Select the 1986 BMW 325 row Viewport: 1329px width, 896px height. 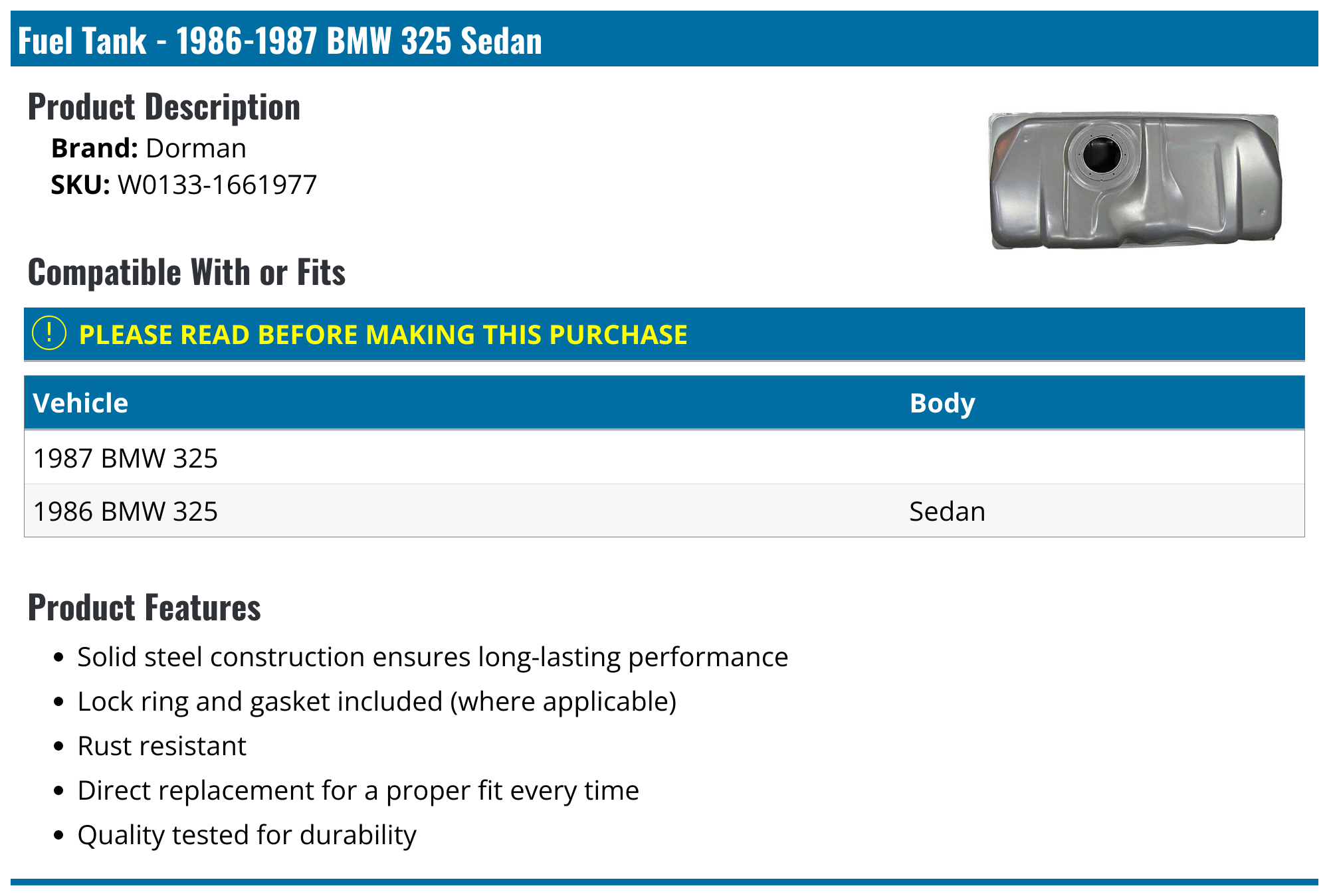point(126,511)
